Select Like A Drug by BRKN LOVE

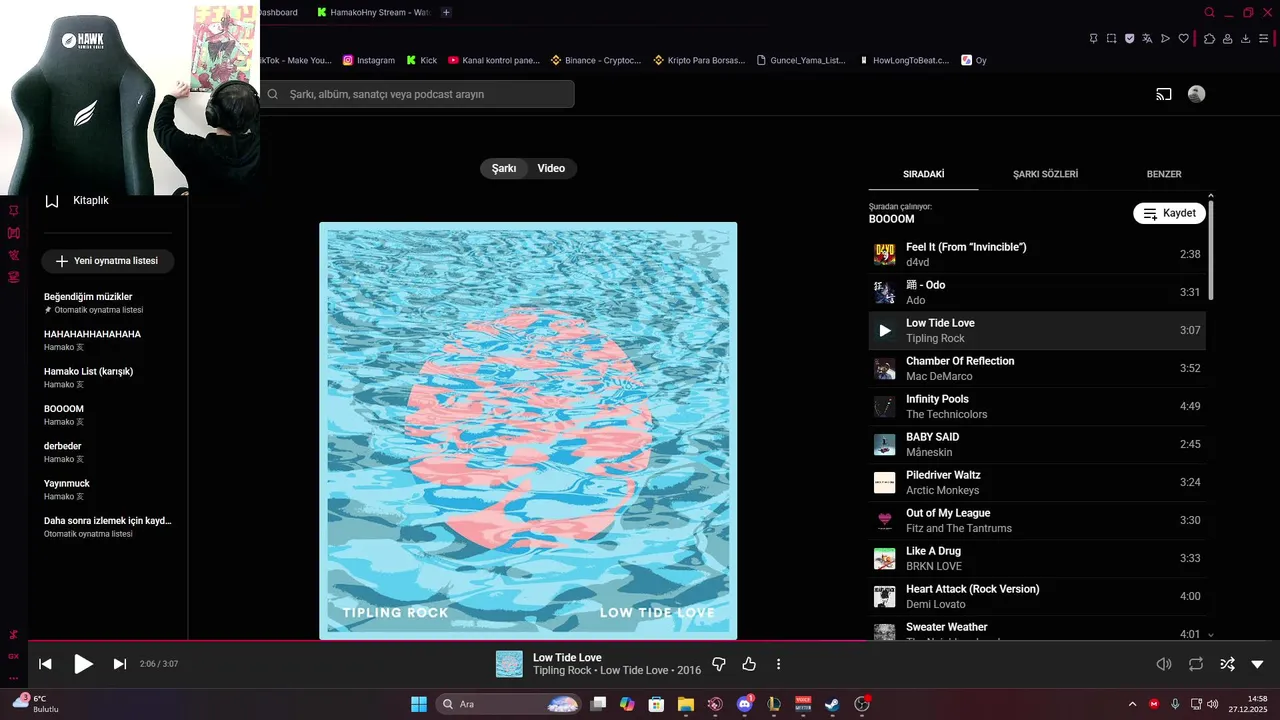(x=1037, y=558)
